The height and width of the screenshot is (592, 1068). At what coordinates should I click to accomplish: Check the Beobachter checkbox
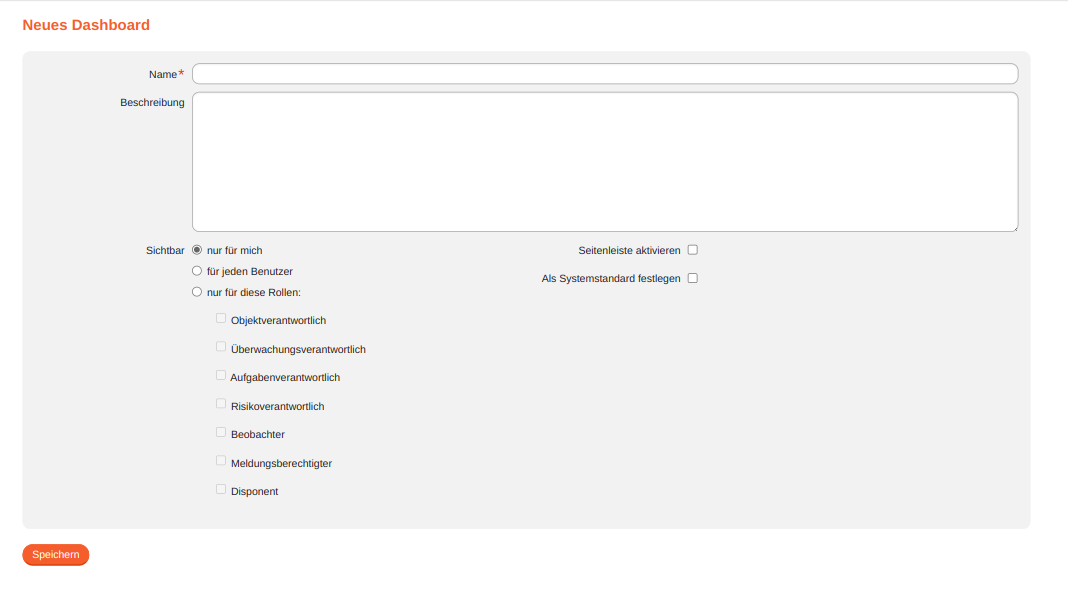pos(221,431)
